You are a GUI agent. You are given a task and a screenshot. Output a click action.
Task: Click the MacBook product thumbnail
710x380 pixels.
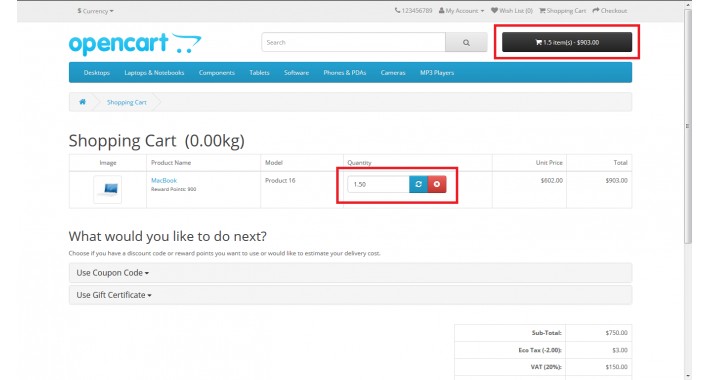click(x=108, y=189)
